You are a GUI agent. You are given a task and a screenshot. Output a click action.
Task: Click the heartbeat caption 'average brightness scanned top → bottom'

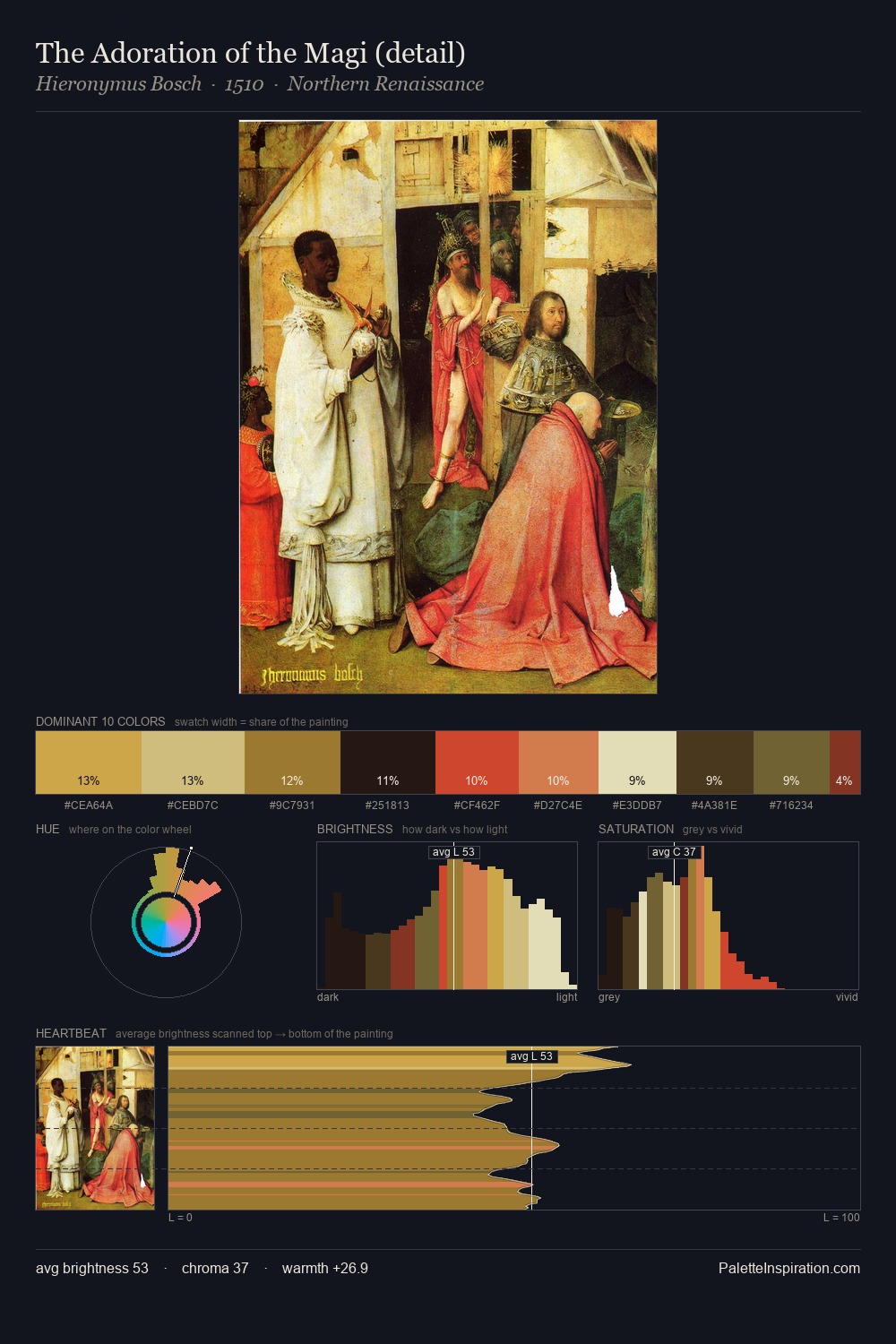click(254, 1034)
